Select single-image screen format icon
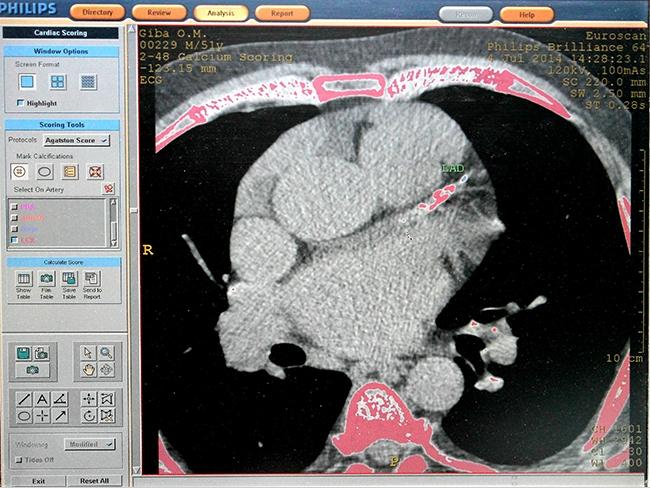 [27, 82]
